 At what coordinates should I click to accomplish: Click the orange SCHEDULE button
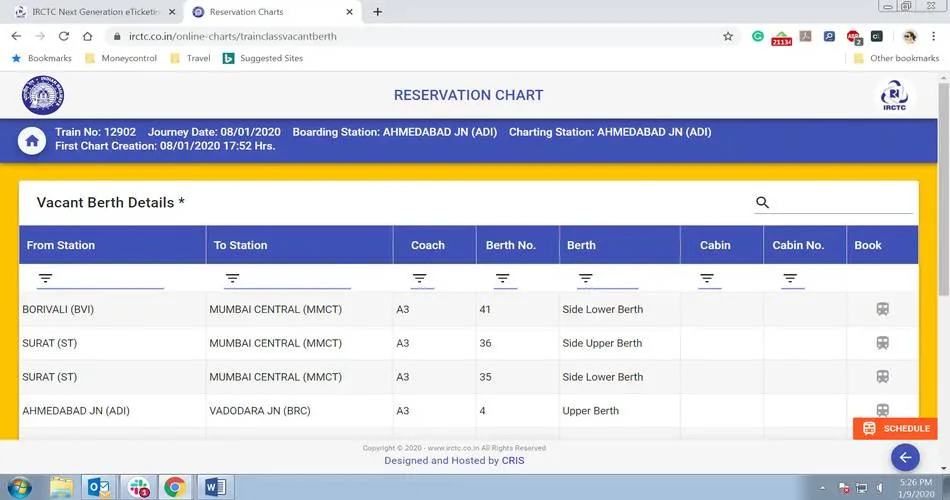pos(896,428)
